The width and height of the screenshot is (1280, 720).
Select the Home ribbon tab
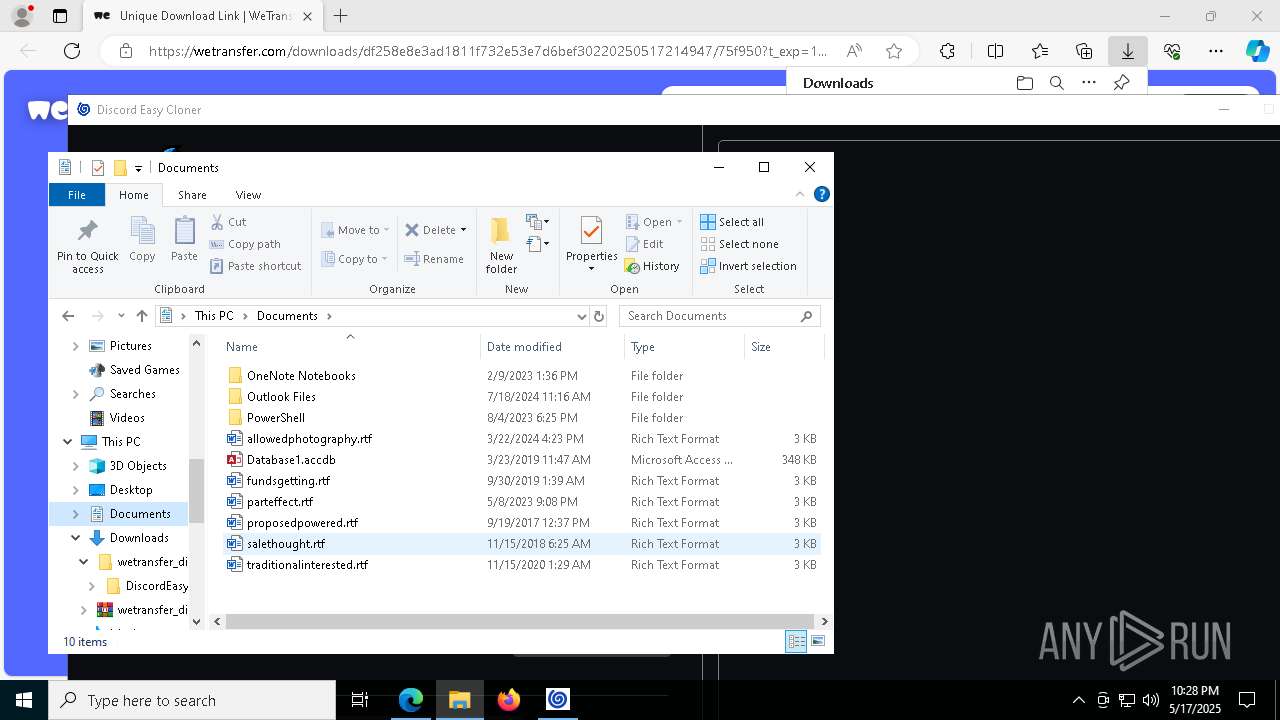click(x=133, y=195)
